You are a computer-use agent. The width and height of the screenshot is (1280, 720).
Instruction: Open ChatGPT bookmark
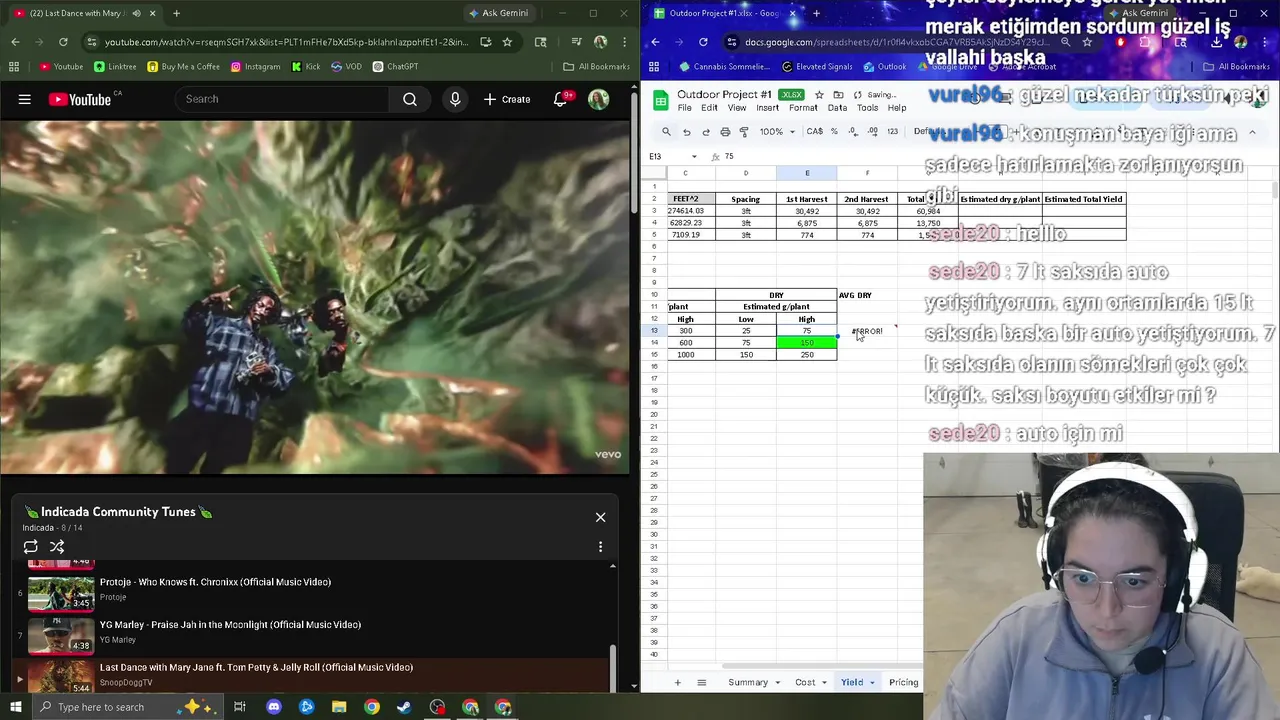(x=395, y=67)
